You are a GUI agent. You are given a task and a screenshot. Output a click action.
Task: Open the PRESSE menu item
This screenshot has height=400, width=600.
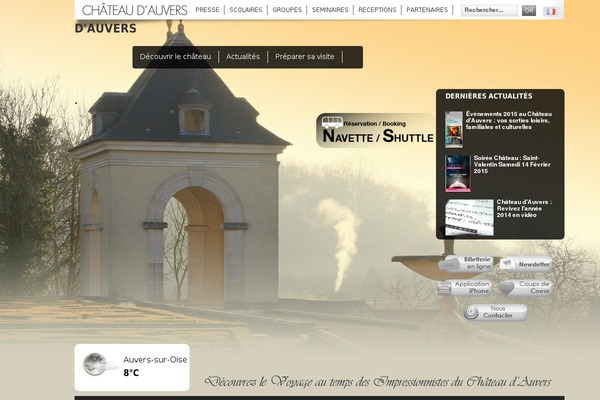(207, 10)
